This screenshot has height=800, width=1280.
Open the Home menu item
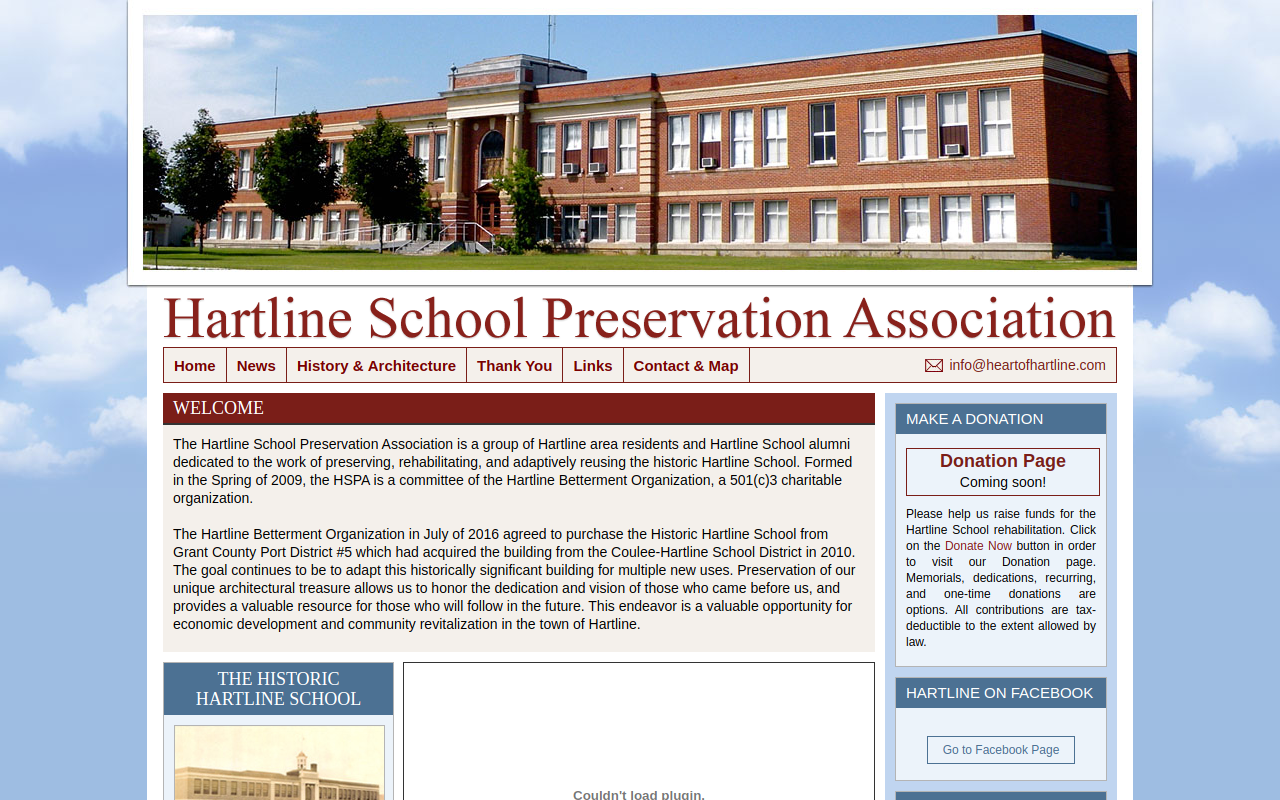point(195,365)
